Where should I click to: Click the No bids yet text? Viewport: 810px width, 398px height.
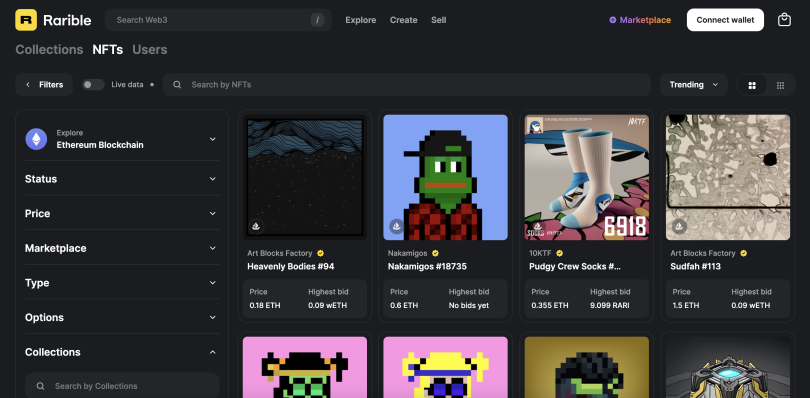tap(469, 305)
